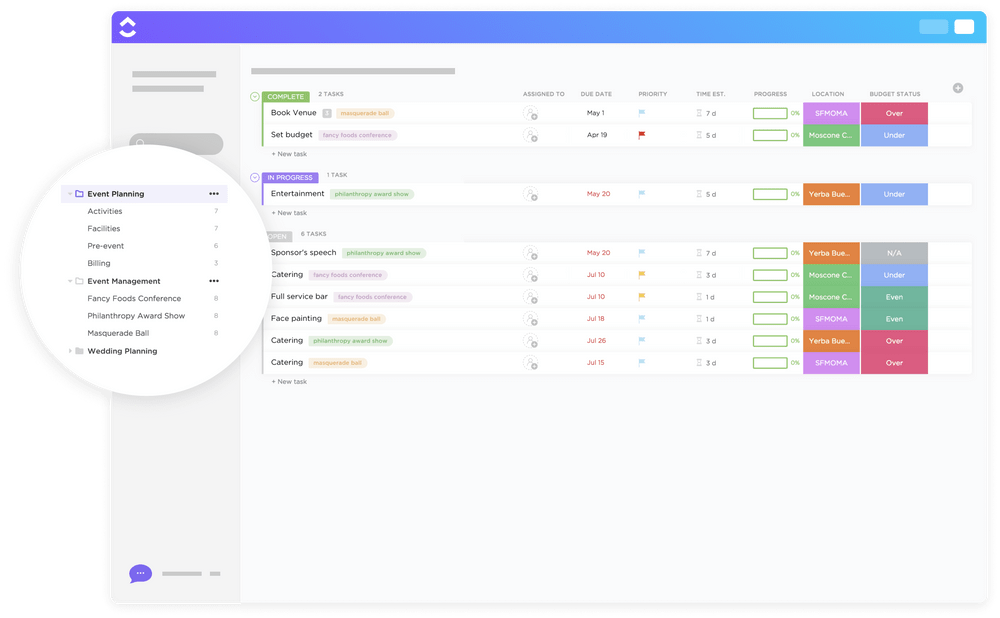Add a new task to the OPEN group
Screen dimensions: 1000x618
[x=289, y=381]
